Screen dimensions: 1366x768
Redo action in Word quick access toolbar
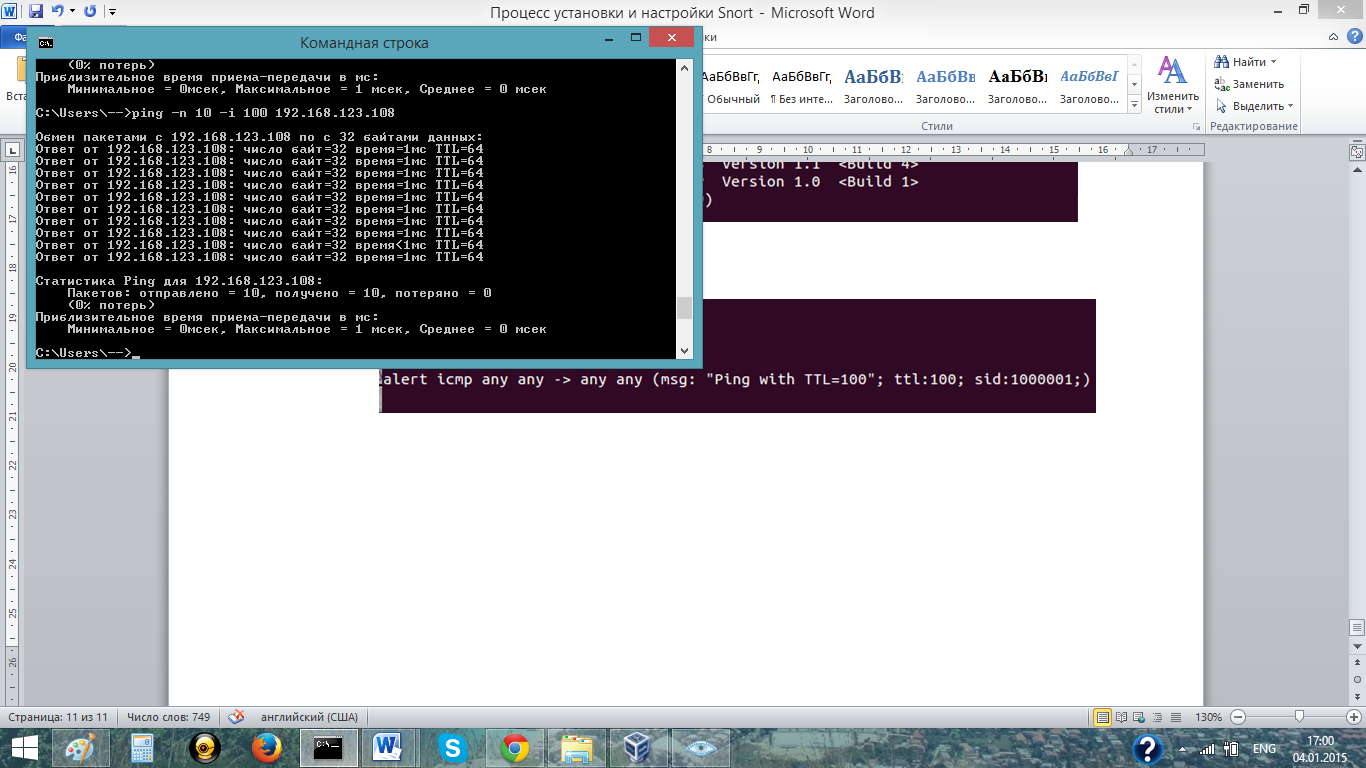pos(90,12)
